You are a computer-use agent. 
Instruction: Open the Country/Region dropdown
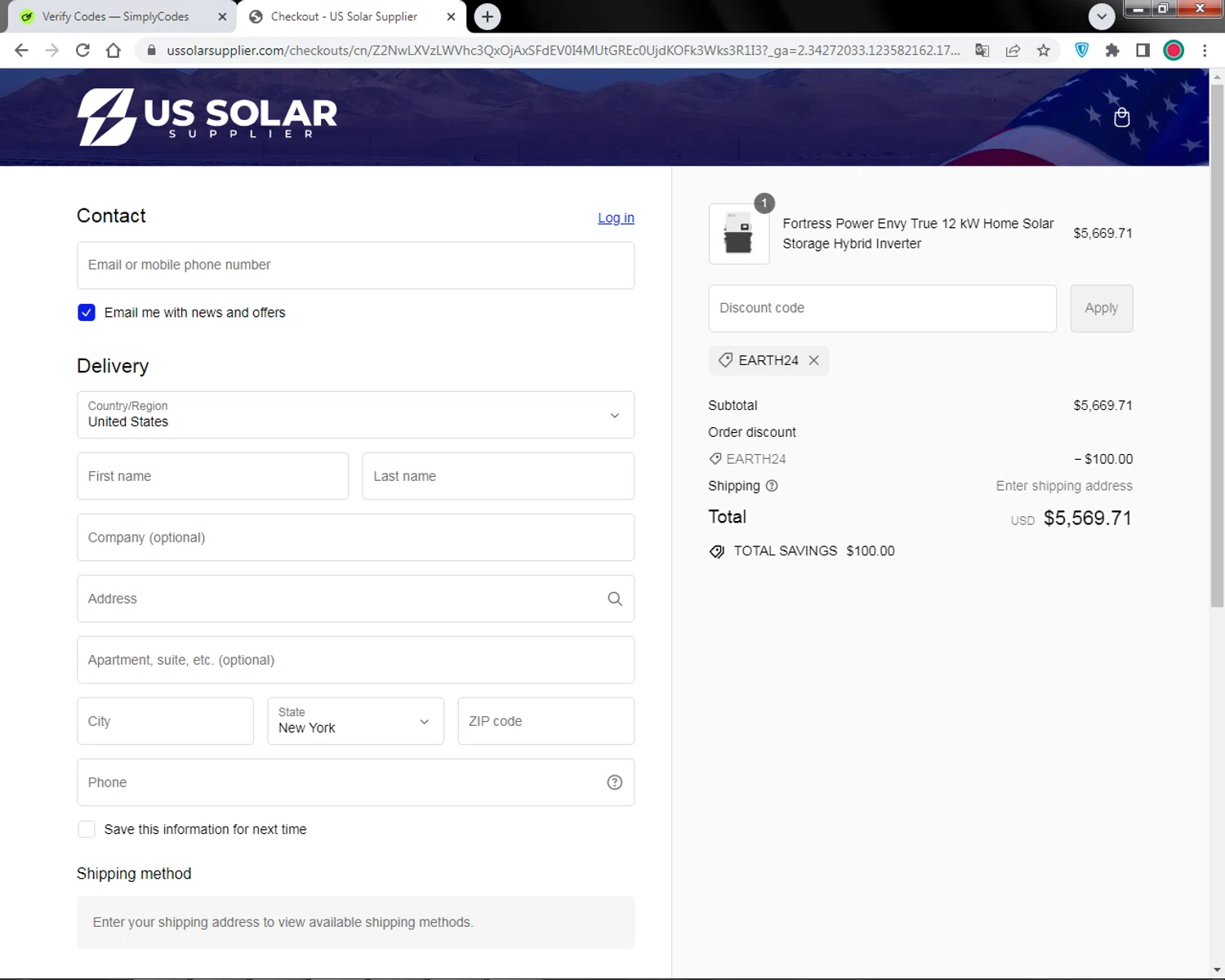pos(355,415)
